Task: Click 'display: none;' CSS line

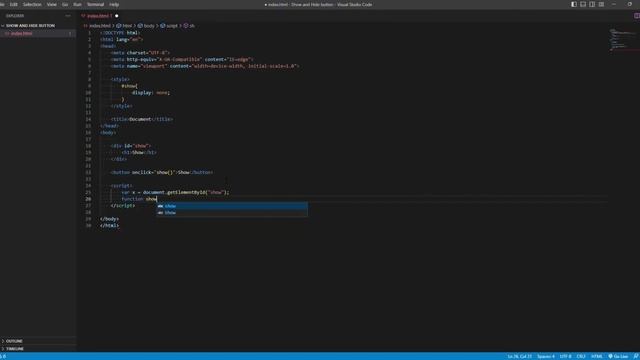Action: 151,93
